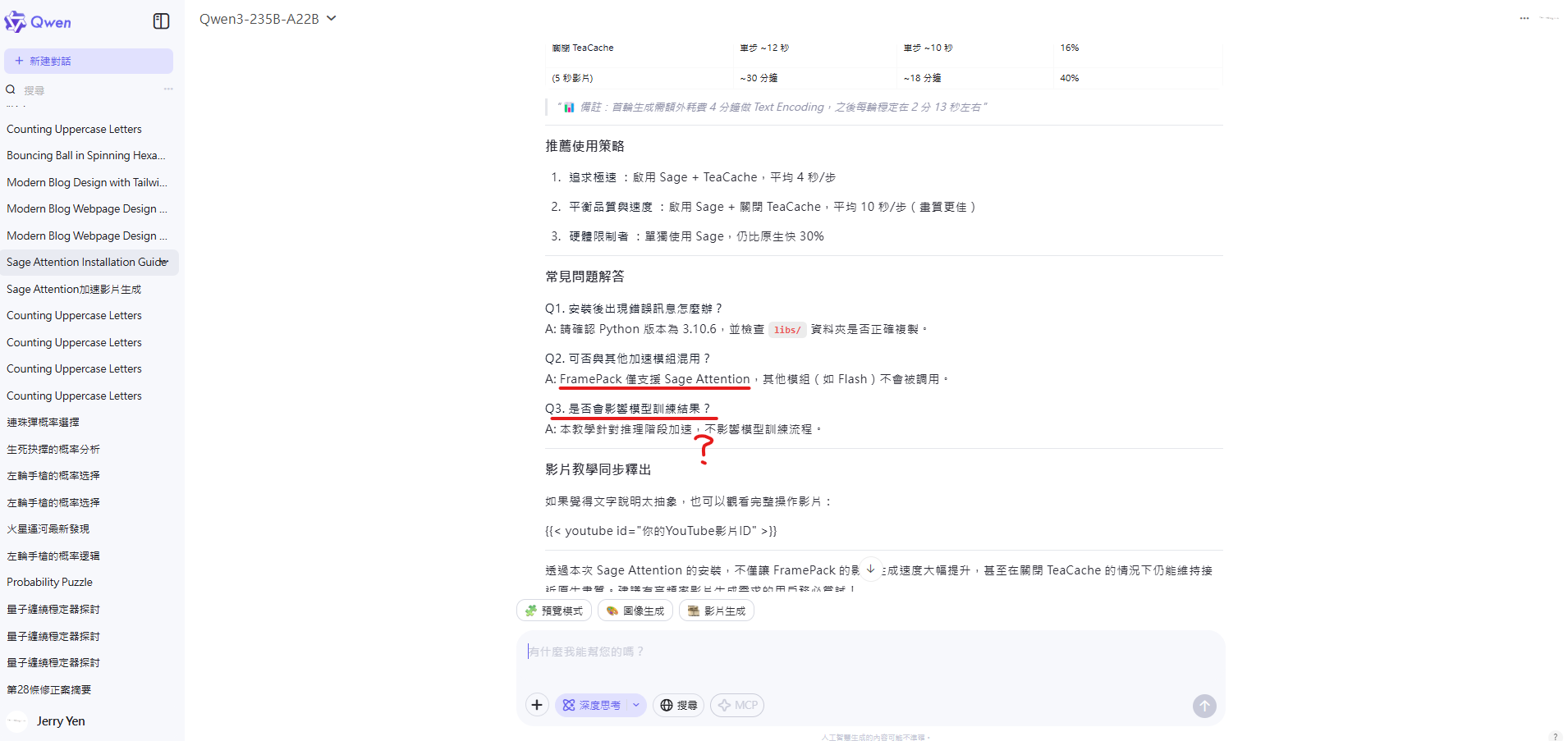Click the ~18 分鐘 table cell

tap(922, 78)
